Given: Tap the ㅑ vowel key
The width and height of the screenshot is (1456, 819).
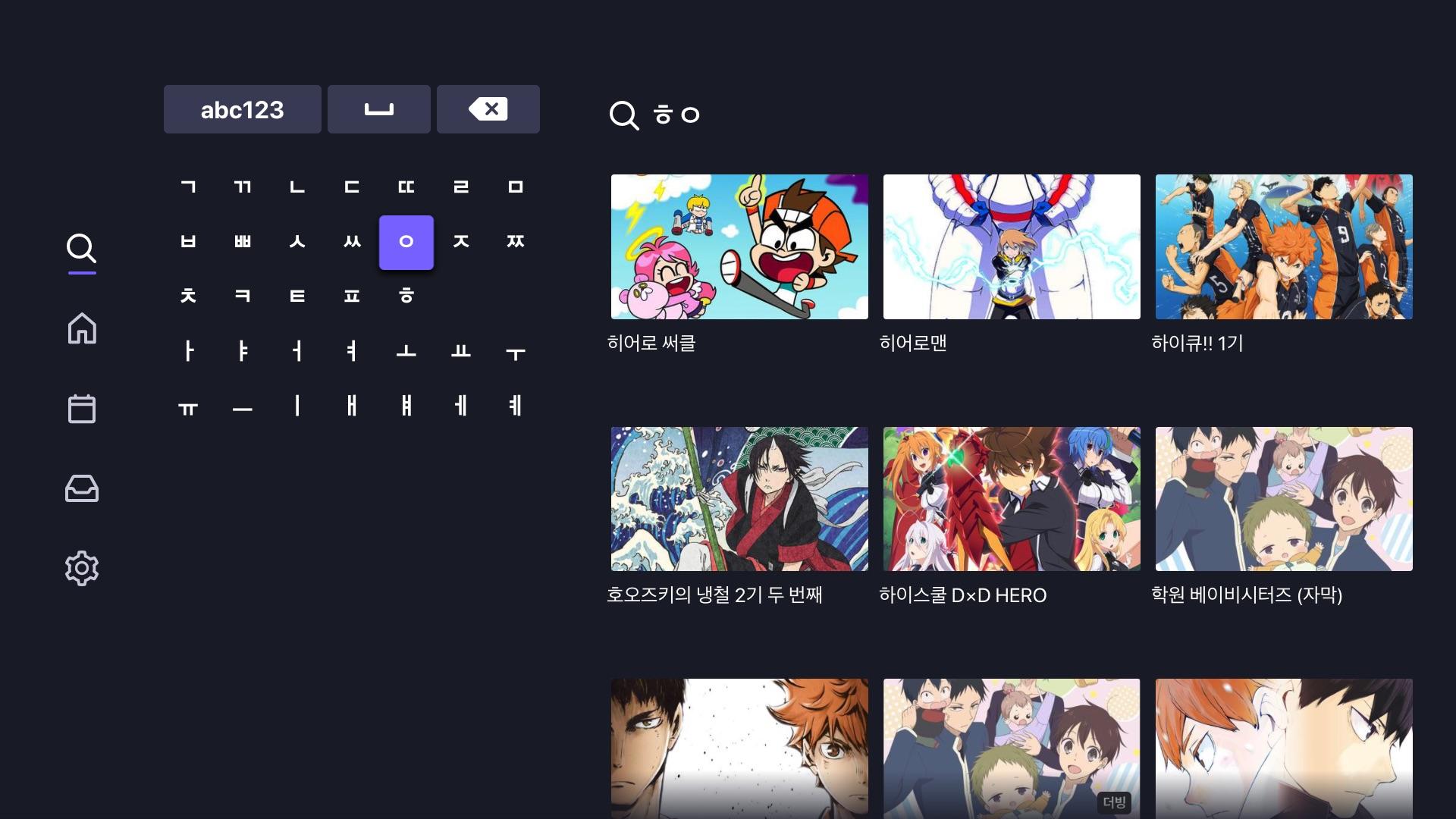Looking at the screenshot, I should click(x=243, y=351).
